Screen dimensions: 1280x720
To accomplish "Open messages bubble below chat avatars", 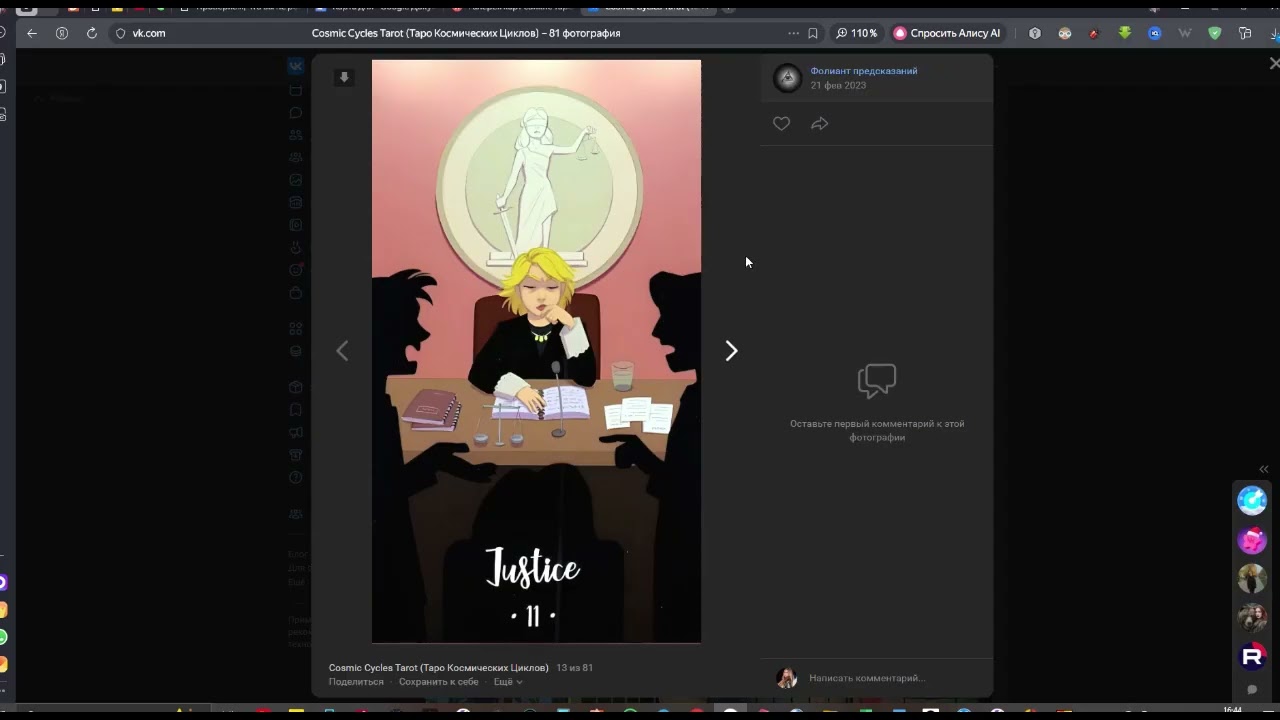I will [1252, 690].
